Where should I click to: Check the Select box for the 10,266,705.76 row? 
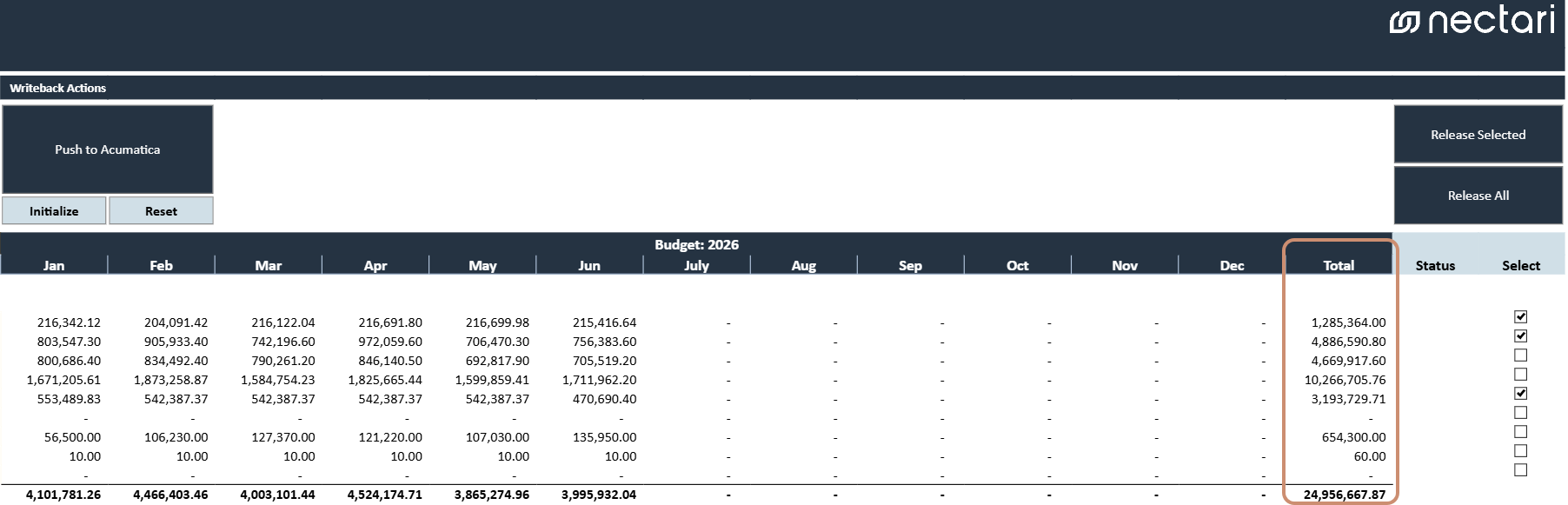[x=1520, y=375]
